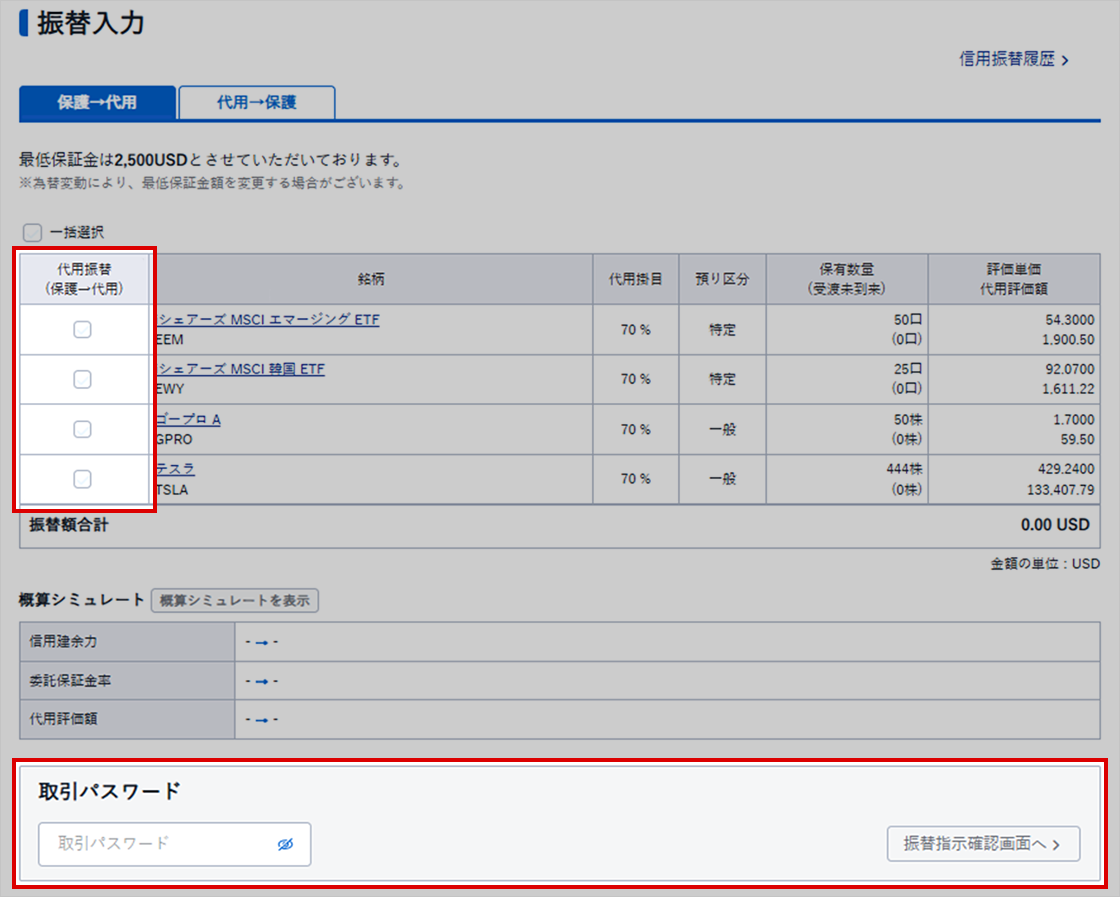Click the 銘柄 column header
Viewport: 1120px width, 897px height.
371,279
